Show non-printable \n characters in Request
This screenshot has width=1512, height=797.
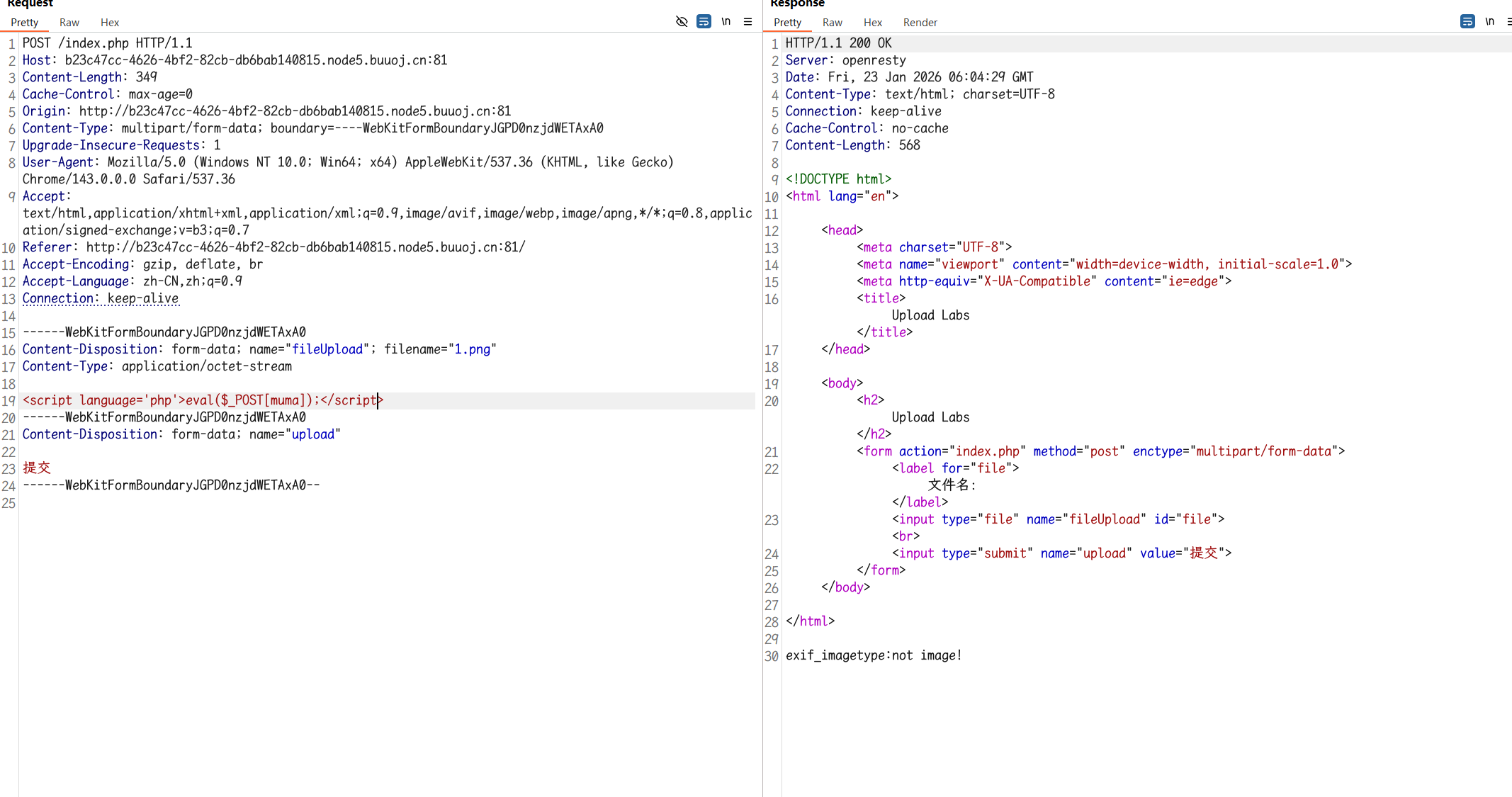point(726,21)
